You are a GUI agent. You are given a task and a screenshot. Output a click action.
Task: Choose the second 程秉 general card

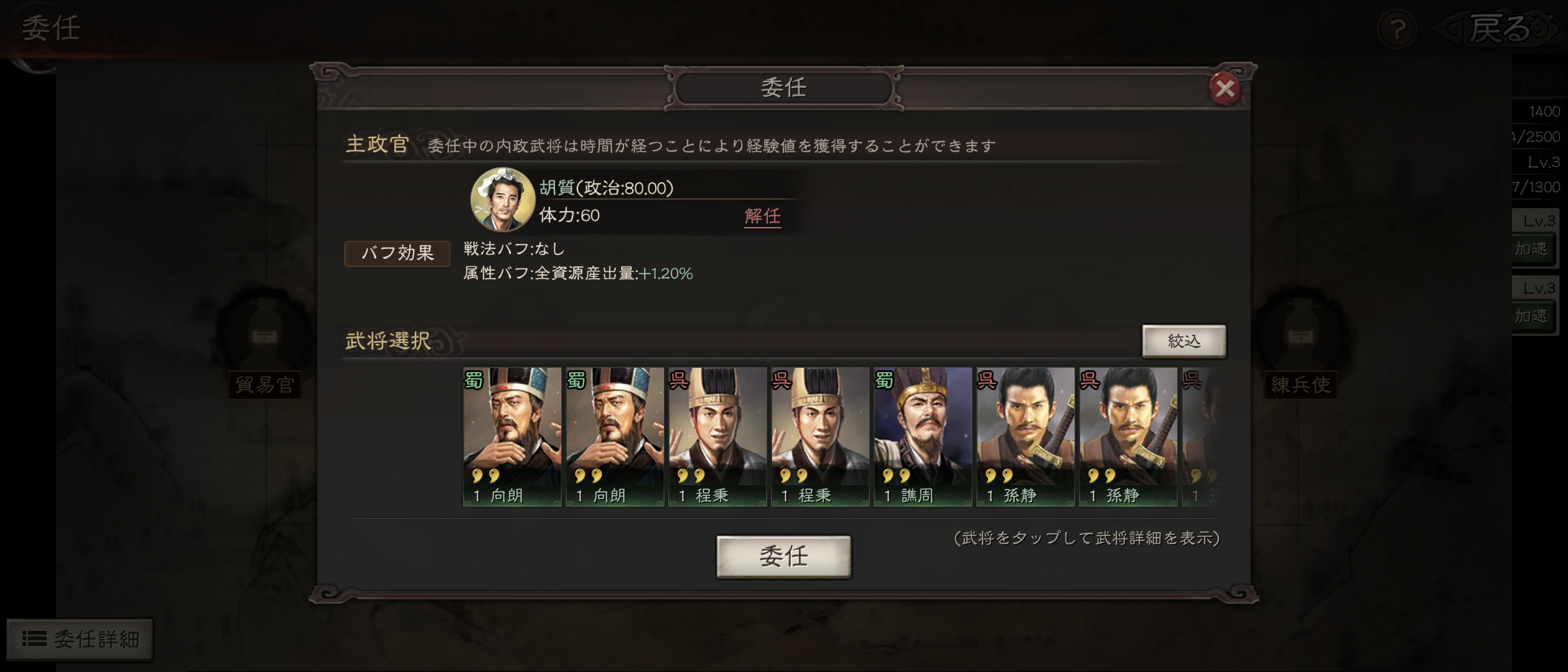click(820, 437)
